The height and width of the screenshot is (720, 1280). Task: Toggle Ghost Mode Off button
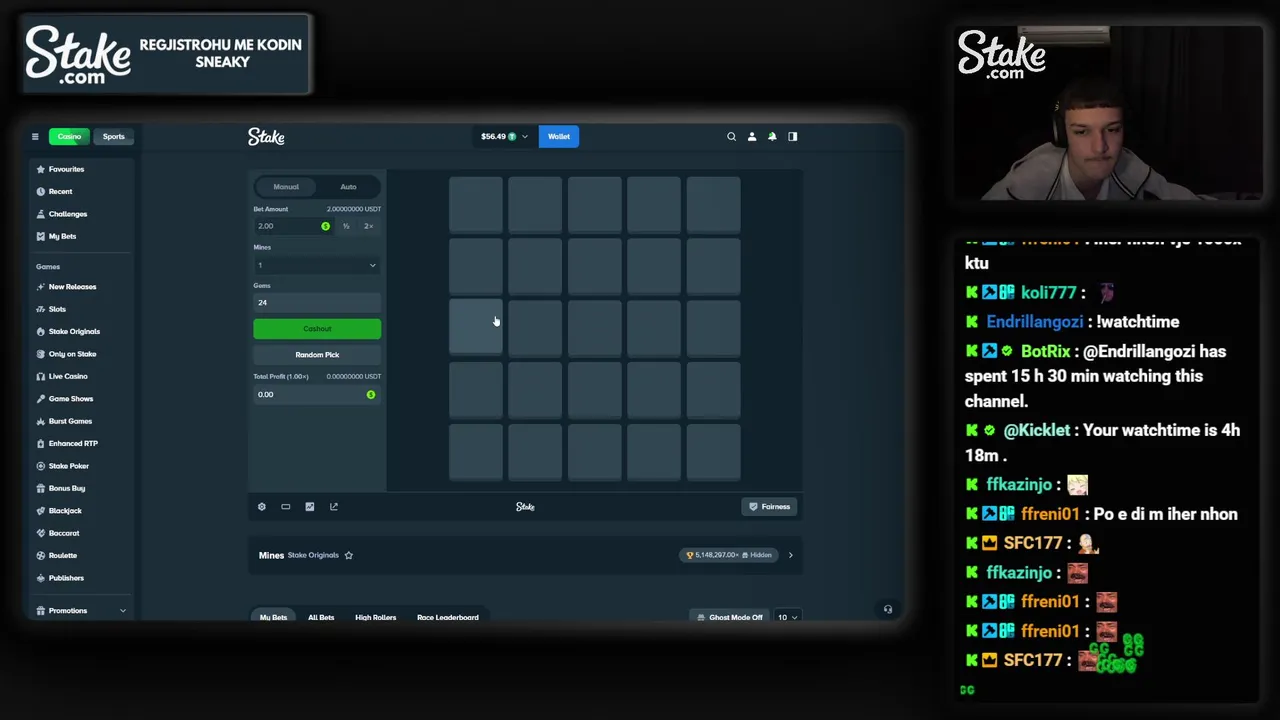730,617
